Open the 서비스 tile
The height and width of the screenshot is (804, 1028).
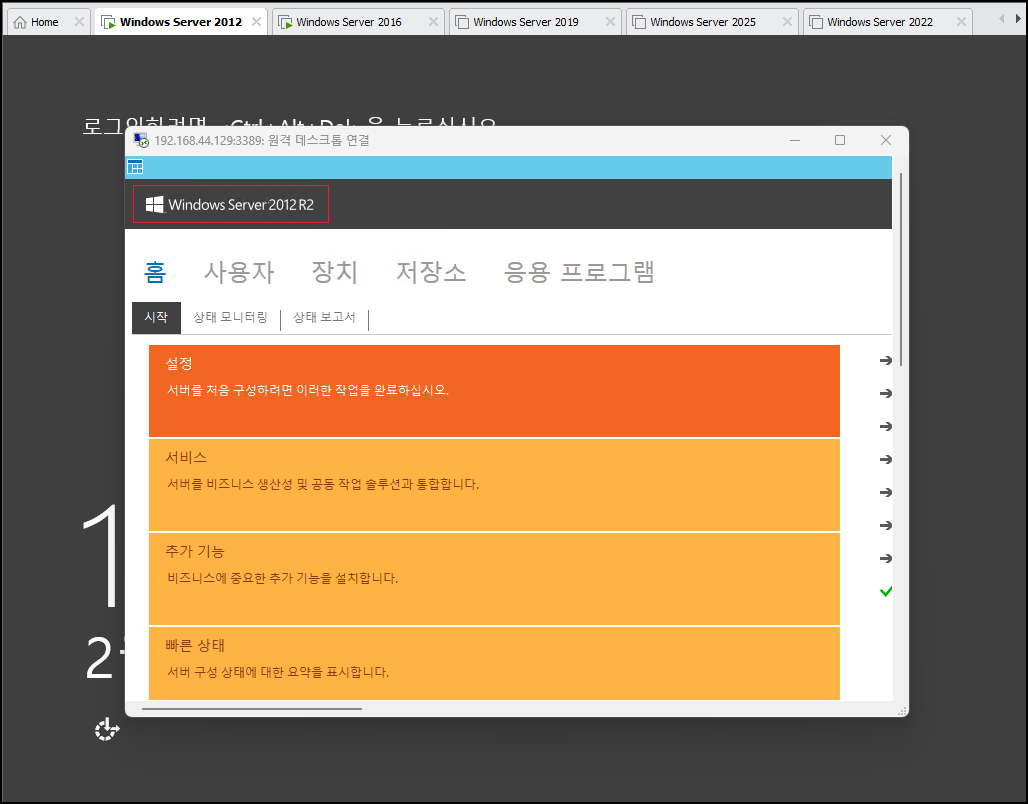pos(494,485)
